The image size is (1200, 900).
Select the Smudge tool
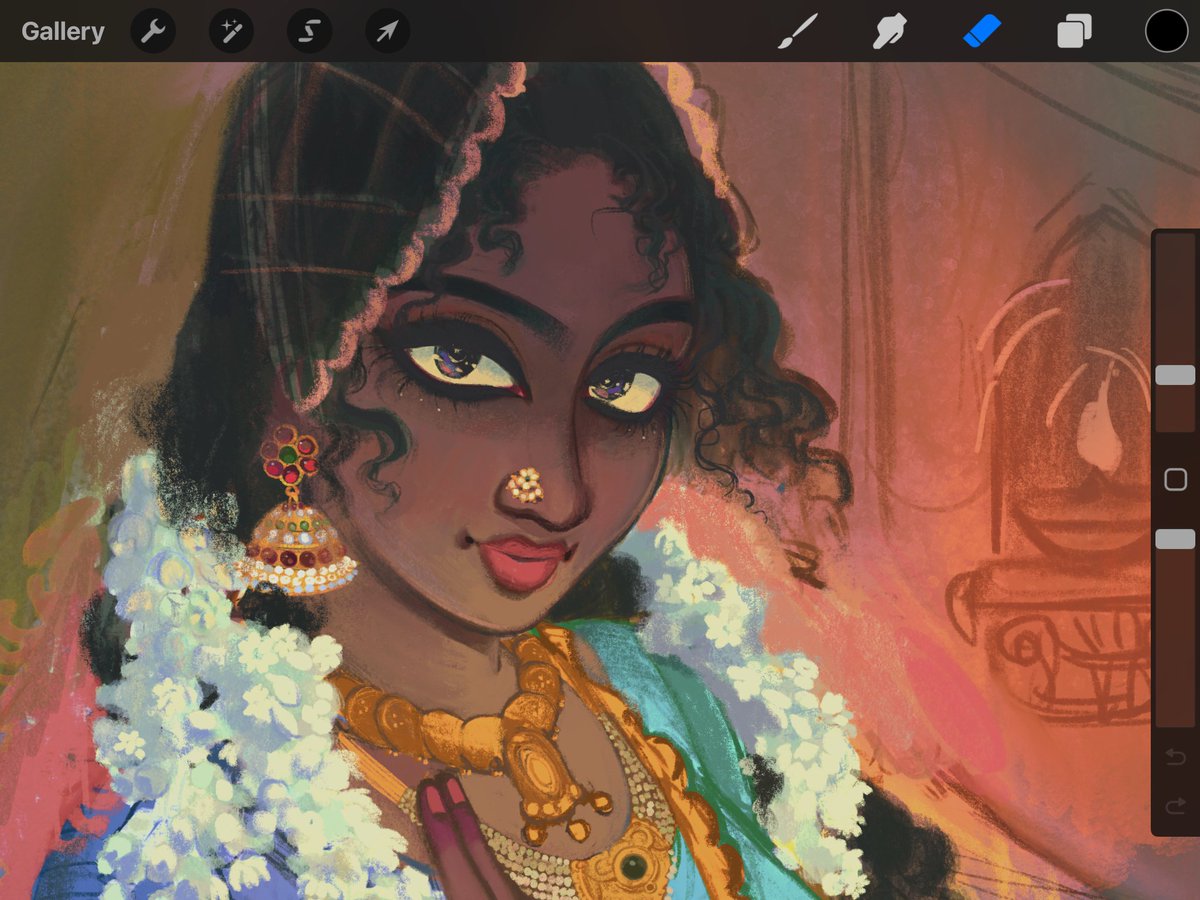890,31
